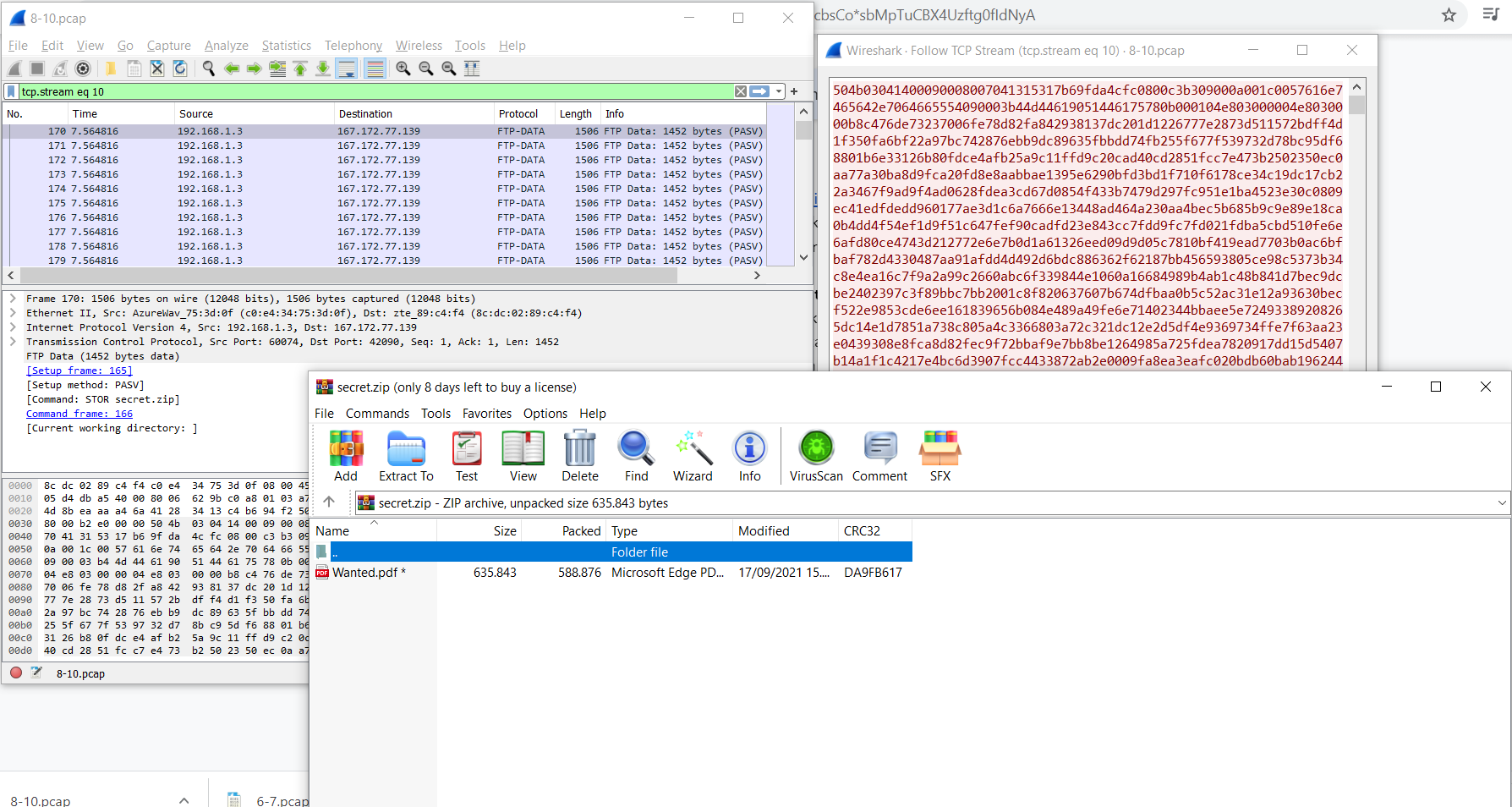The image size is (1512, 807).
Task: Close the capture file toolbar icon
Action: pyautogui.click(x=156, y=69)
